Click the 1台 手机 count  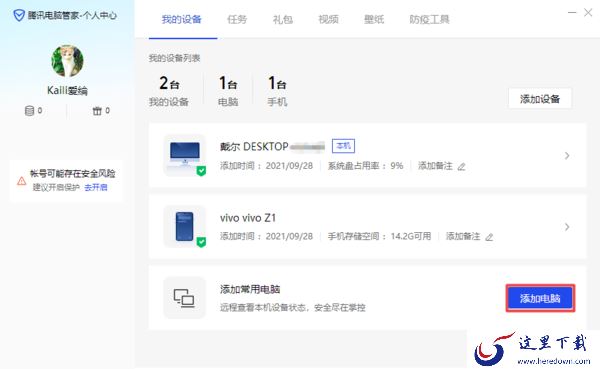point(277,91)
